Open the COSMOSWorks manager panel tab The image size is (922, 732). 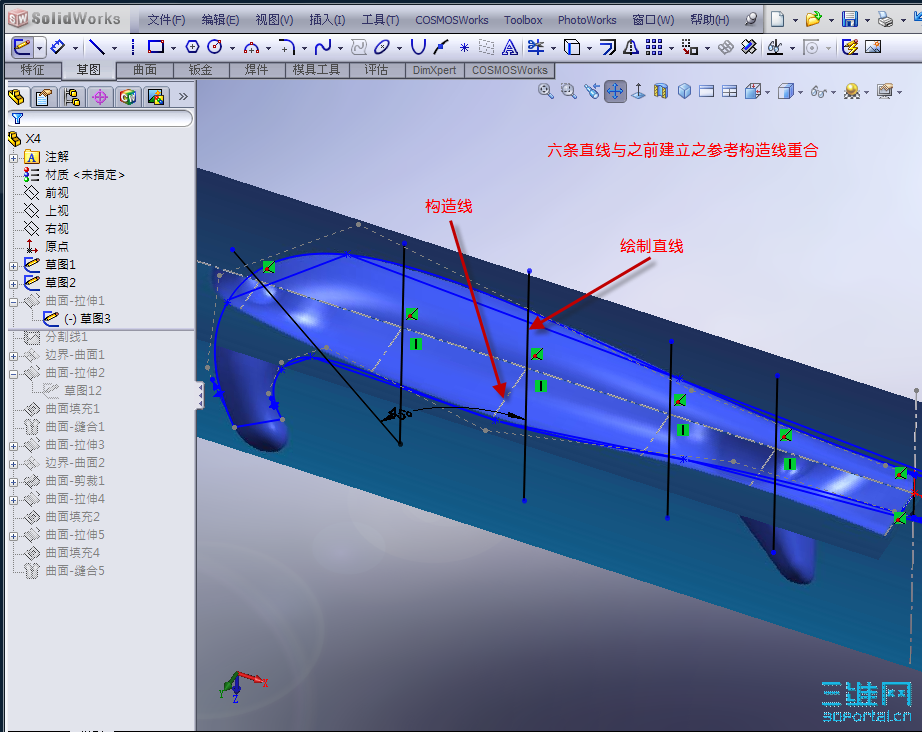coord(128,96)
